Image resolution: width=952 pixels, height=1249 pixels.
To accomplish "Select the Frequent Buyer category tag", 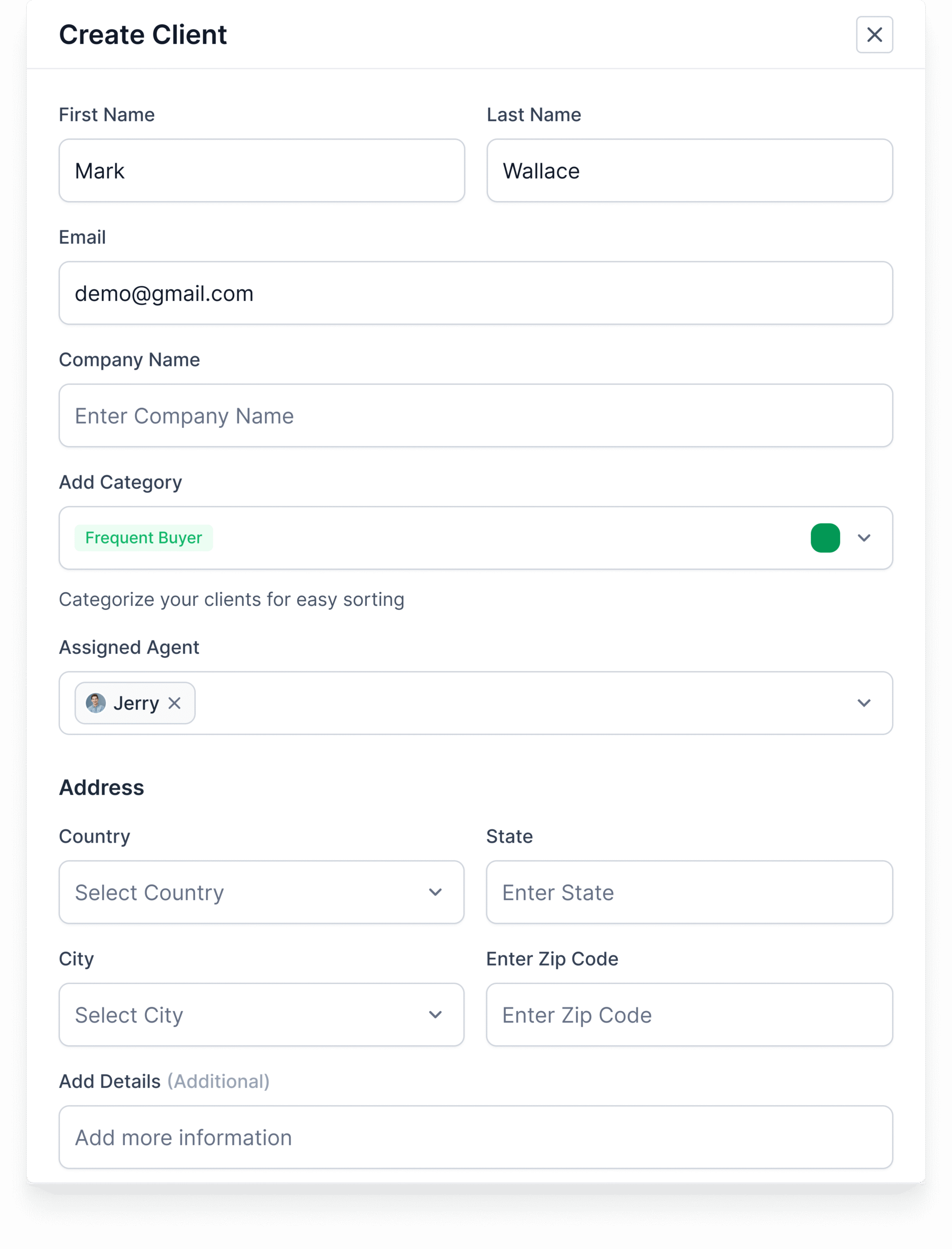I will click(x=143, y=538).
